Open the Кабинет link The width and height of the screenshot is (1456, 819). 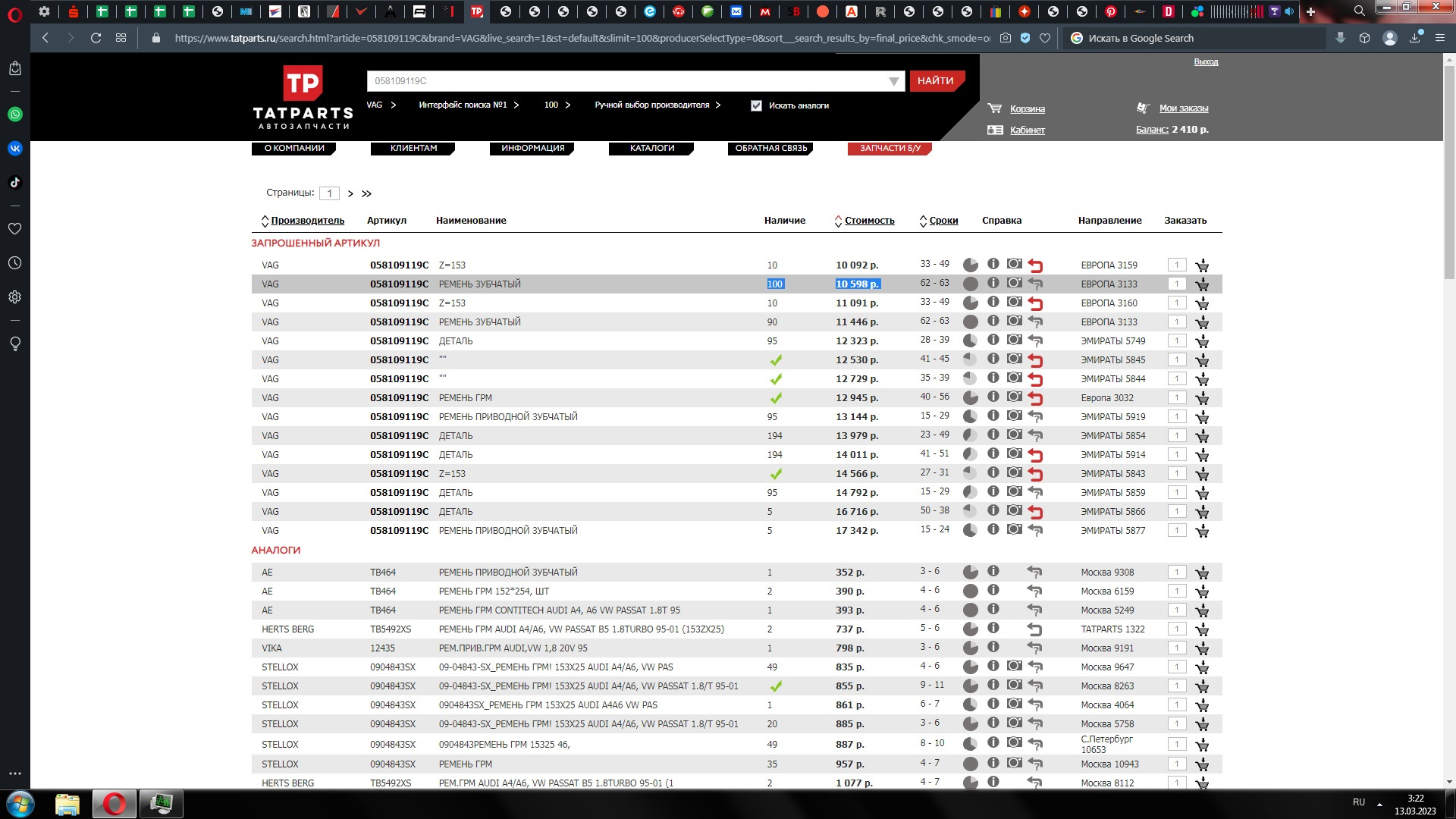[x=1028, y=130]
